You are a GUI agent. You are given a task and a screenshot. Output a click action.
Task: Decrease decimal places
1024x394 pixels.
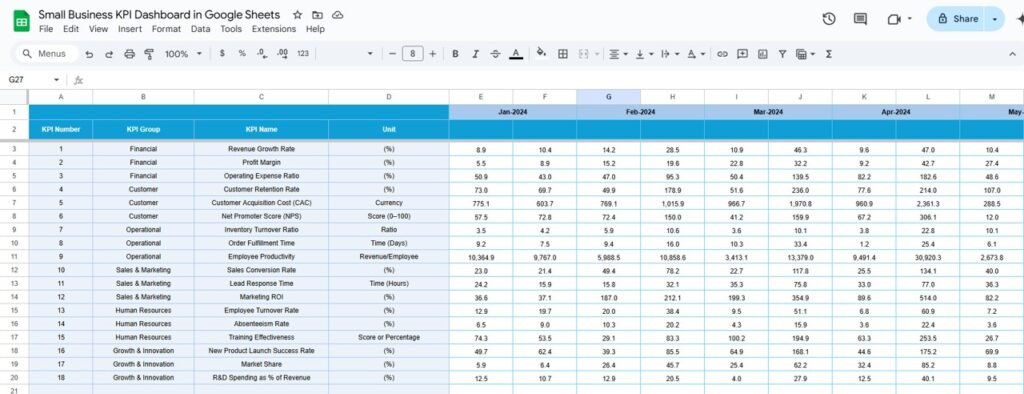pyautogui.click(x=262, y=54)
